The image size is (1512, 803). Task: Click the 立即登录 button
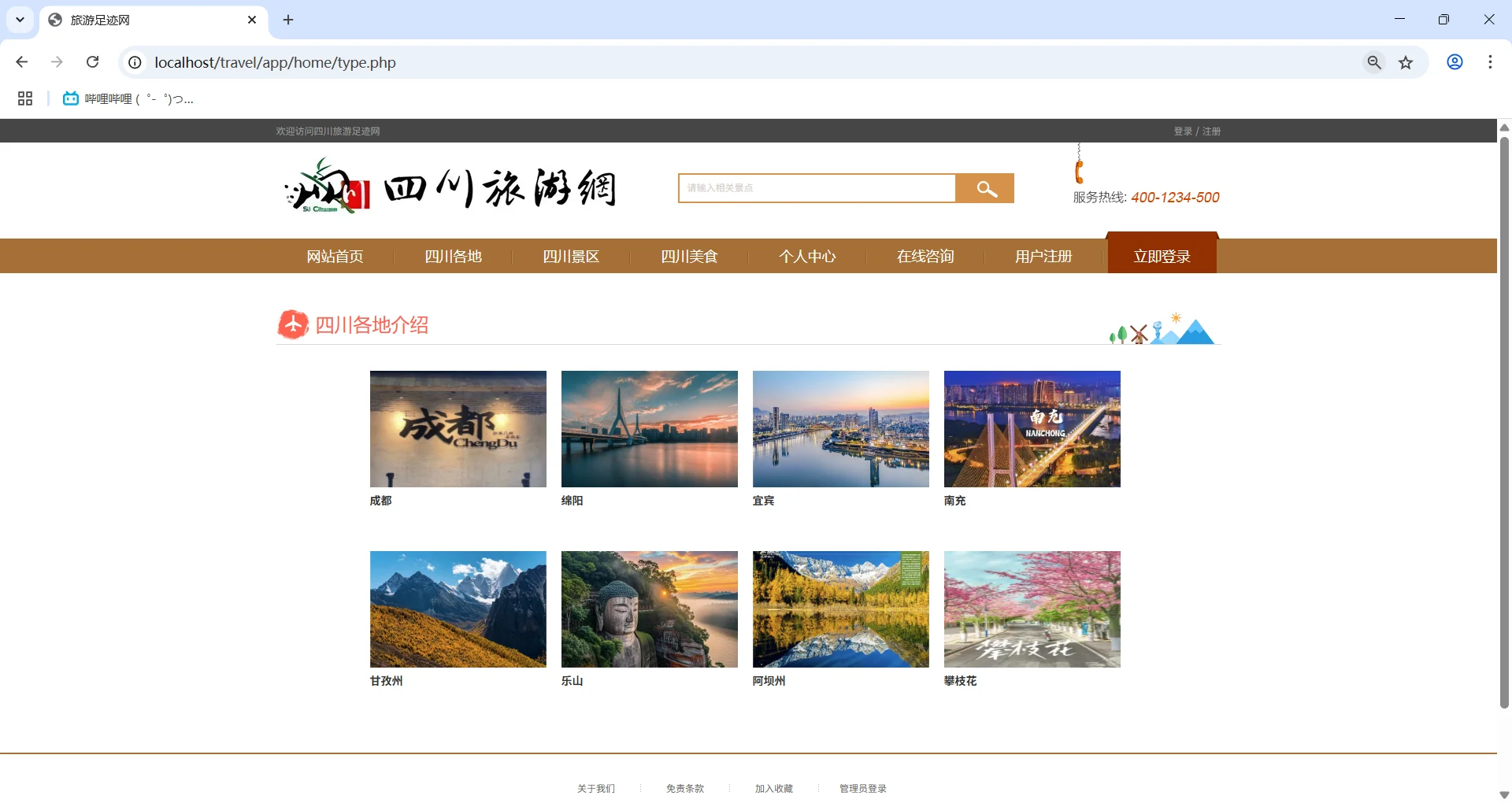click(x=1162, y=254)
